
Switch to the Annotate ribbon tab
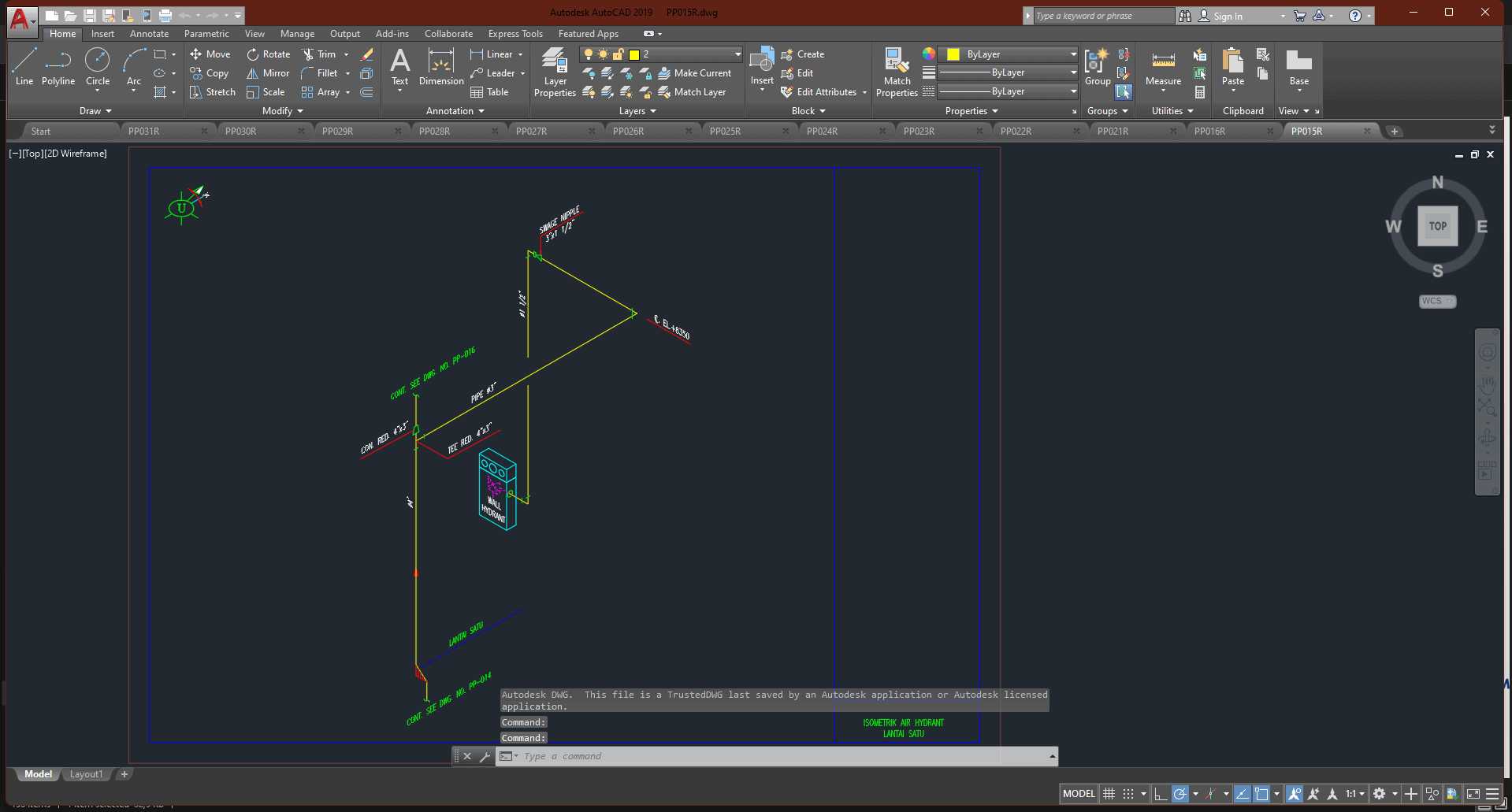pyautogui.click(x=149, y=34)
